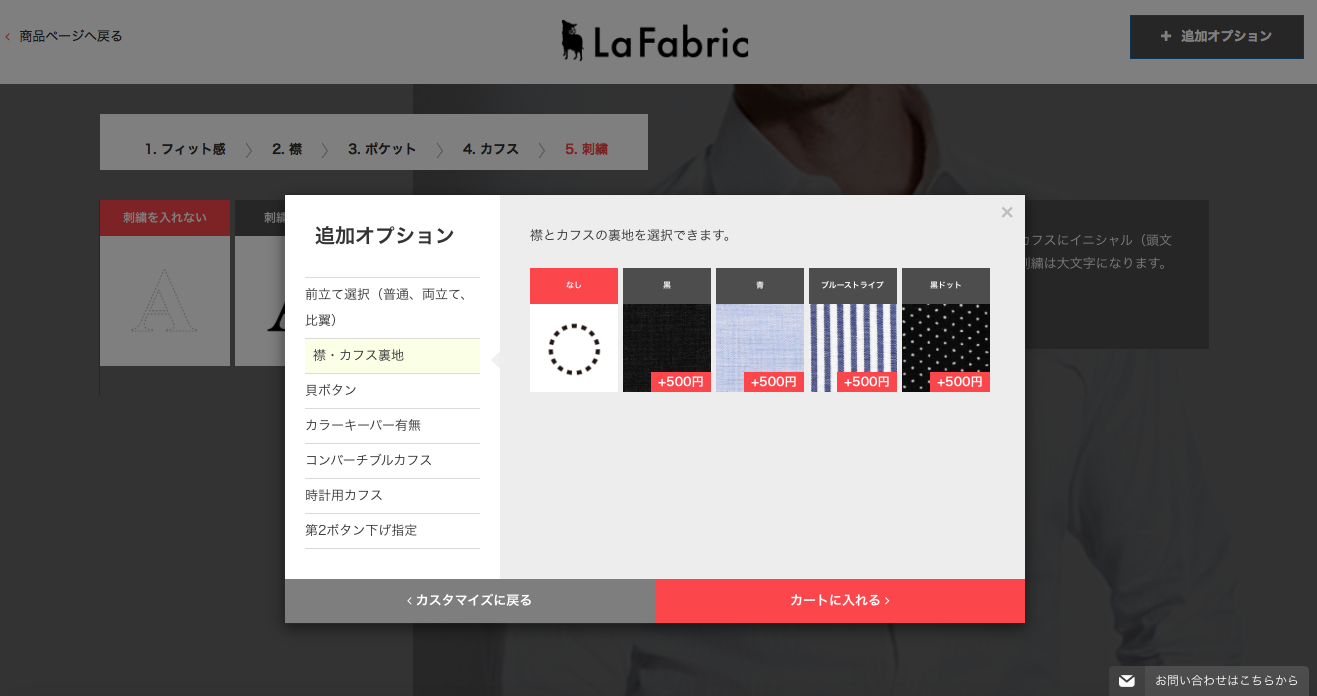The width and height of the screenshot is (1317, 696).
Task: Click the LaFabric logo
Action: coord(655,41)
